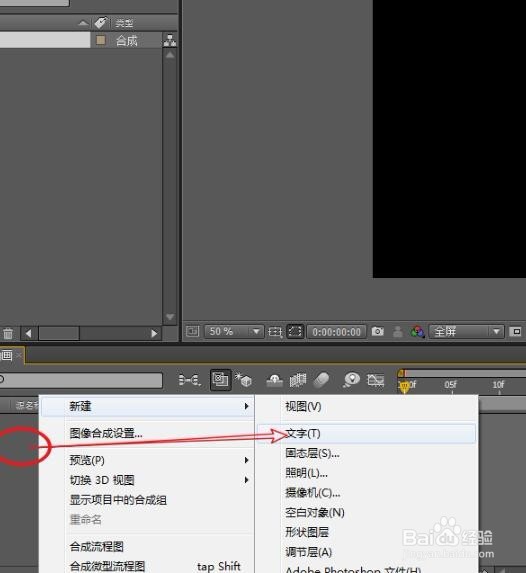Viewport: 526px width, 573px height.
Task: Click the sort direction arrow in header
Action: pos(83,23)
